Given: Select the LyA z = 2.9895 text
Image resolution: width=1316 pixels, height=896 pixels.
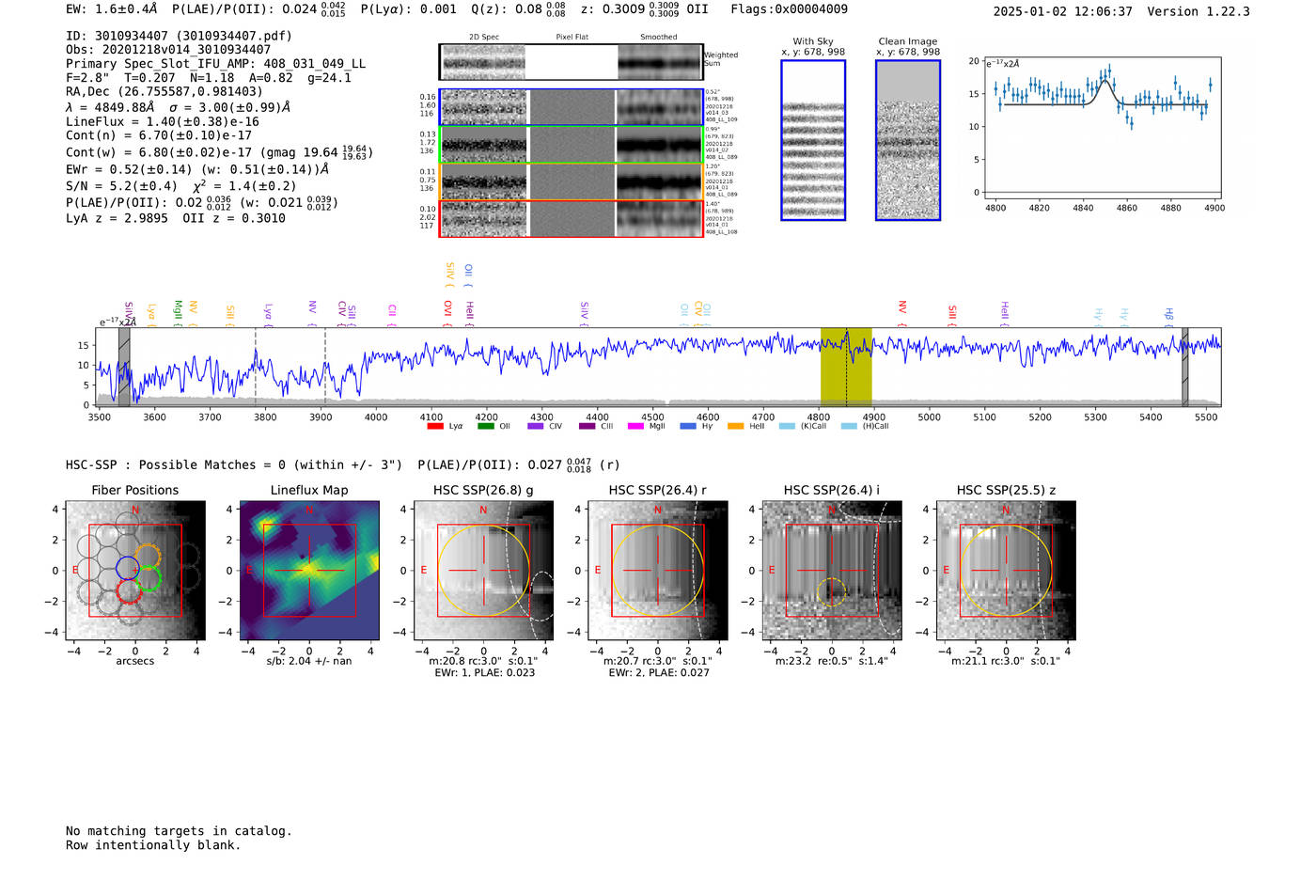Looking at the screenshot, I should (117, 218).
